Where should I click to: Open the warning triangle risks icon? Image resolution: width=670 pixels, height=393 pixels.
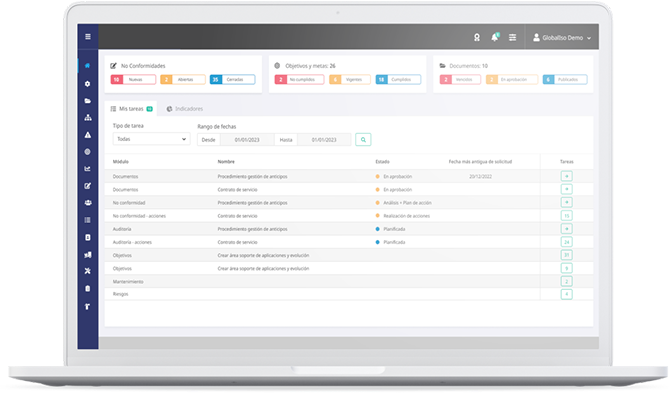pos(88,135)
